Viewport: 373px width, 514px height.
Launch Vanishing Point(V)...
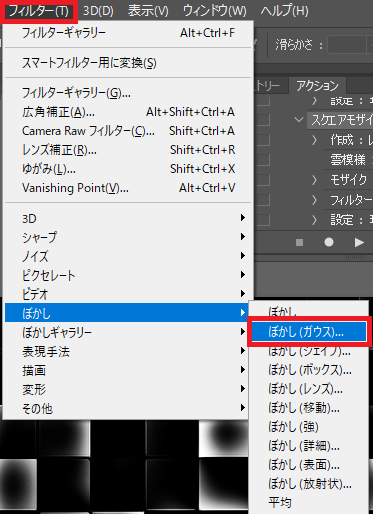coord(128,188)
